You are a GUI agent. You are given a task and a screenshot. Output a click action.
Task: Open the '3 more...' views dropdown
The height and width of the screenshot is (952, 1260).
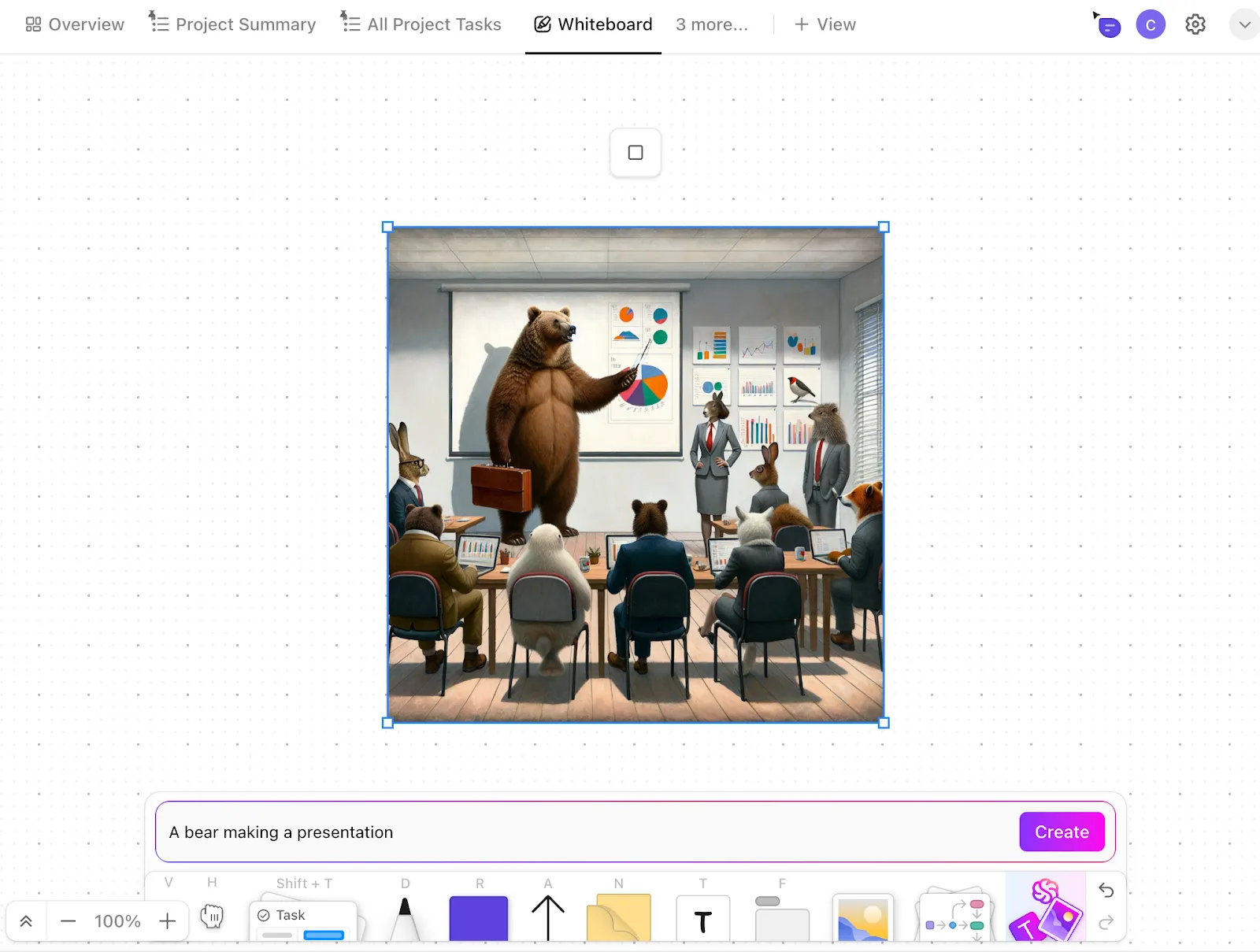(x=712, y=24)
